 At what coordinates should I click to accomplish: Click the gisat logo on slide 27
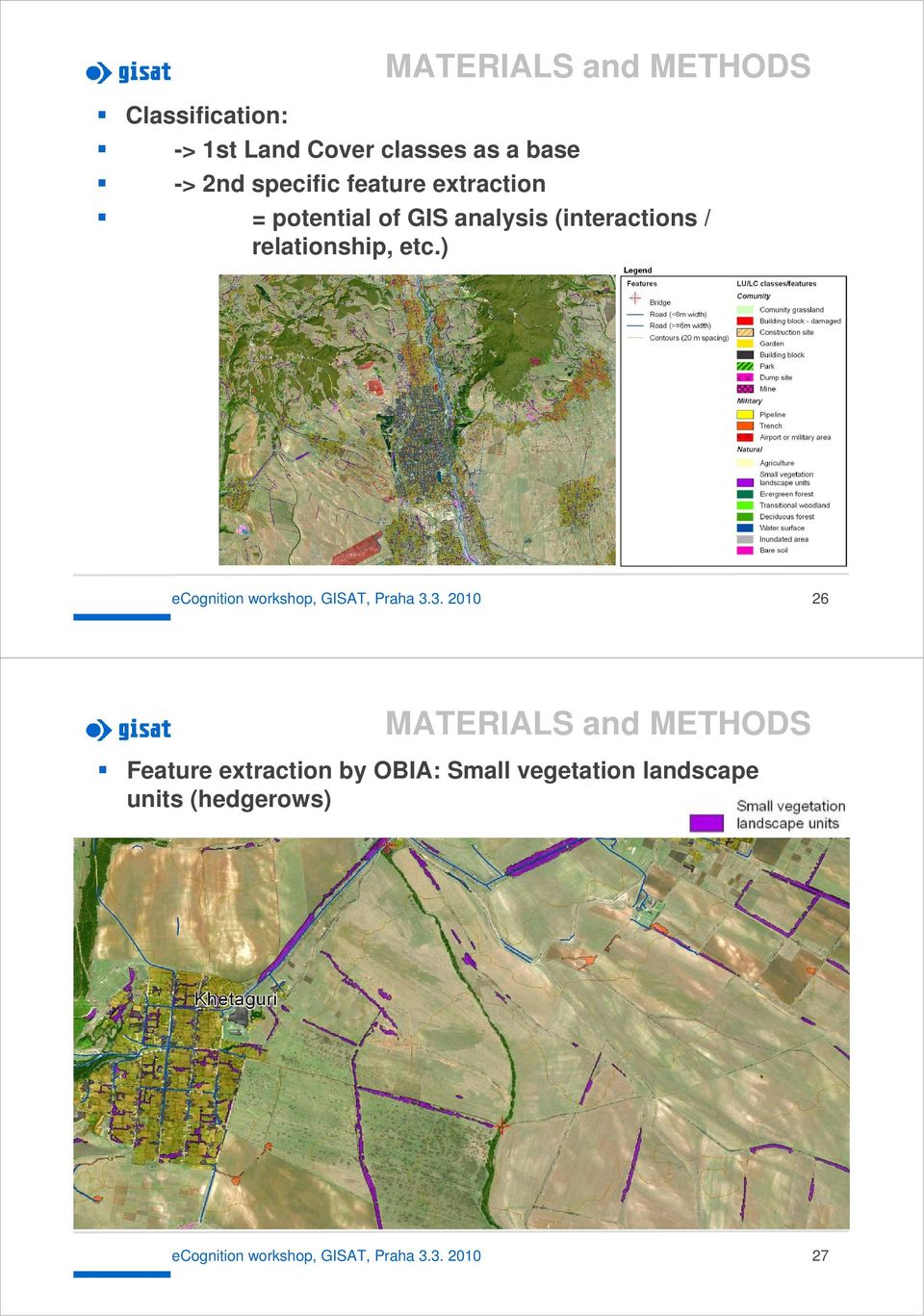[x=128, y=730]
